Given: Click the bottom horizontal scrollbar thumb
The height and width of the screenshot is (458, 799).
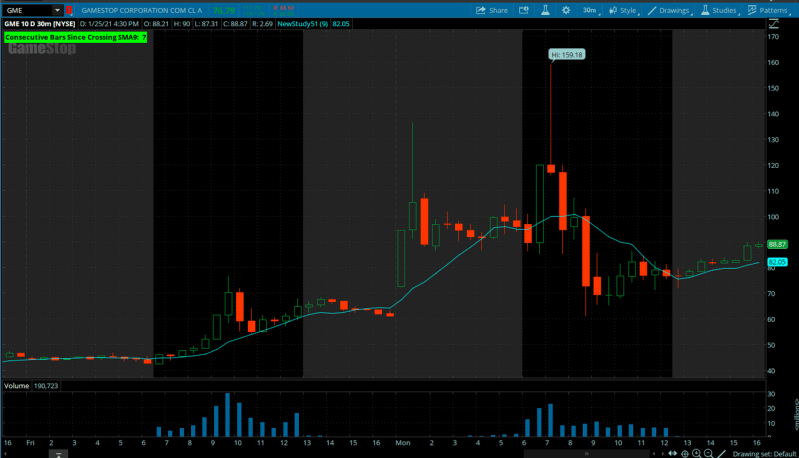Looking at the screenshot, I should [587, 453].
